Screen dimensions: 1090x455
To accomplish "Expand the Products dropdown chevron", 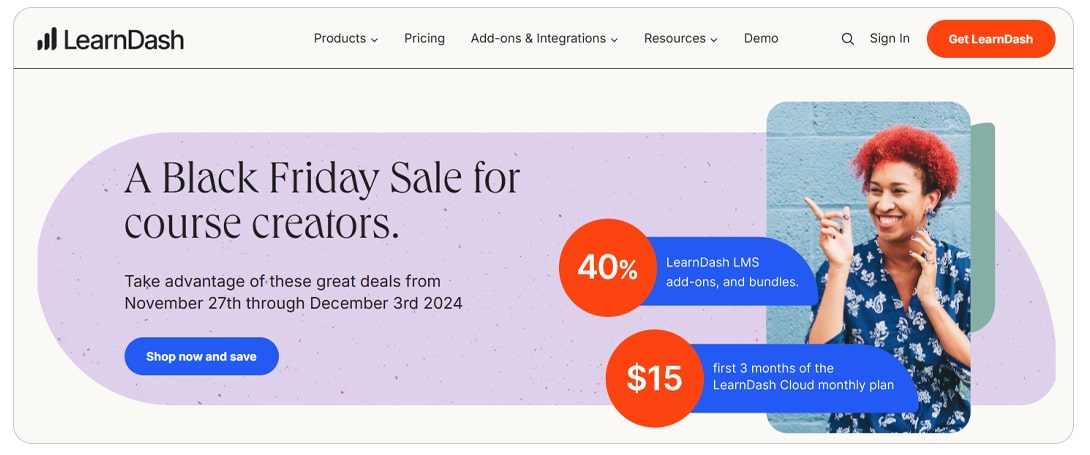I will pos(375,40).
